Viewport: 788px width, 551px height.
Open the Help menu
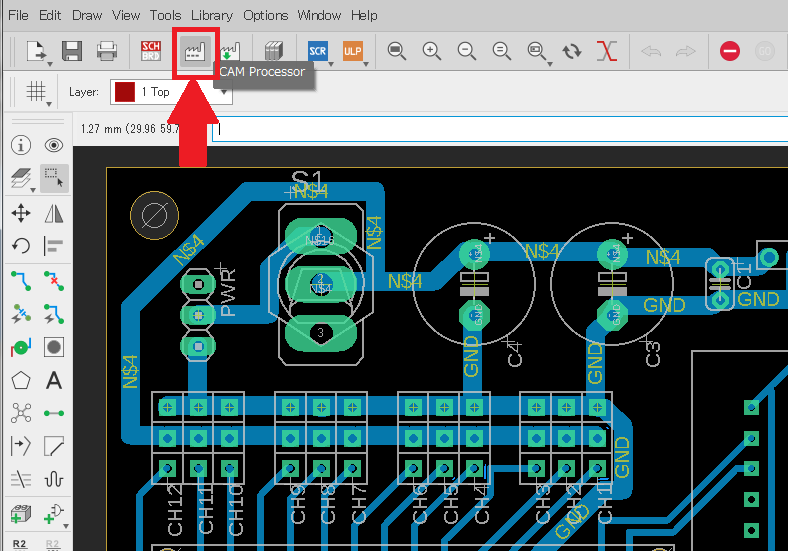point(364,15)
